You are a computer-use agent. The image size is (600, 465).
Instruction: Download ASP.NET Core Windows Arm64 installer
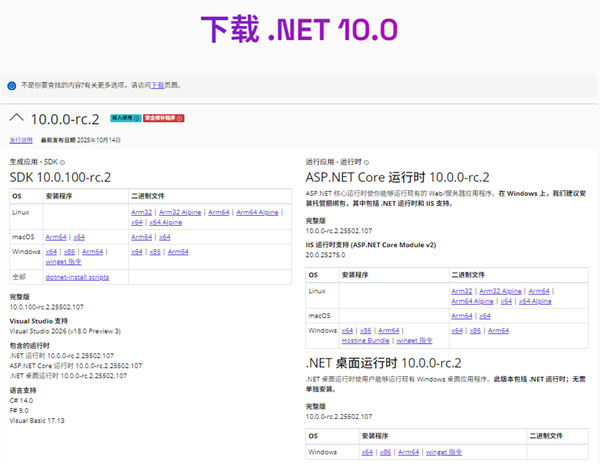pyautogui.click(x=389, y=330)
